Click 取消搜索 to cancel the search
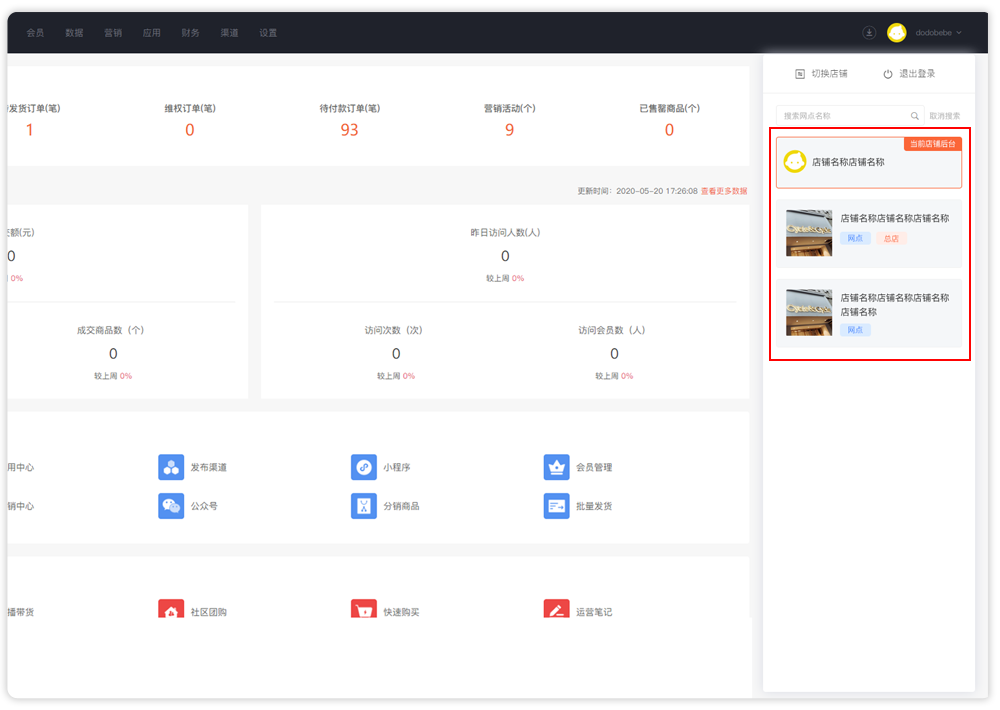Viewport: 1000px width, 710px height. (x=944, y=116)
